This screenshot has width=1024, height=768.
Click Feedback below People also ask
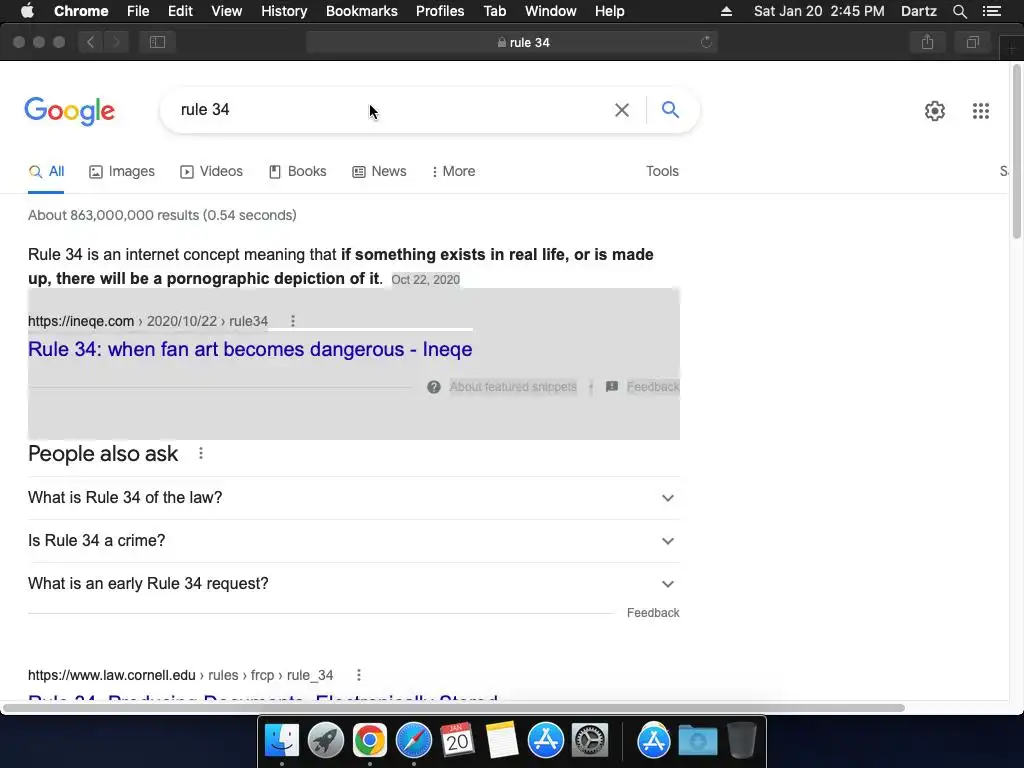(x=653, y=613)
